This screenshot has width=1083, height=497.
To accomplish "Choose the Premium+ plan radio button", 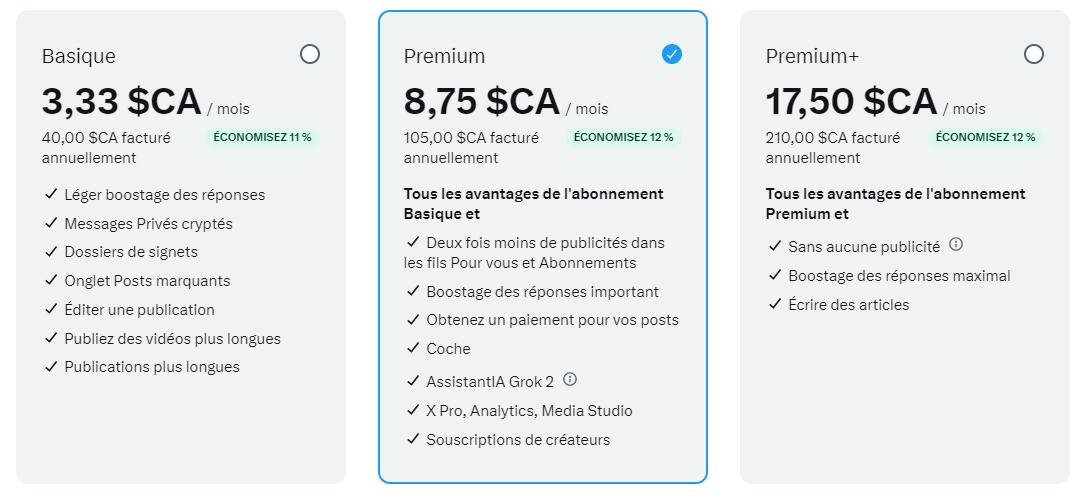I will (x=1034, y=54).
